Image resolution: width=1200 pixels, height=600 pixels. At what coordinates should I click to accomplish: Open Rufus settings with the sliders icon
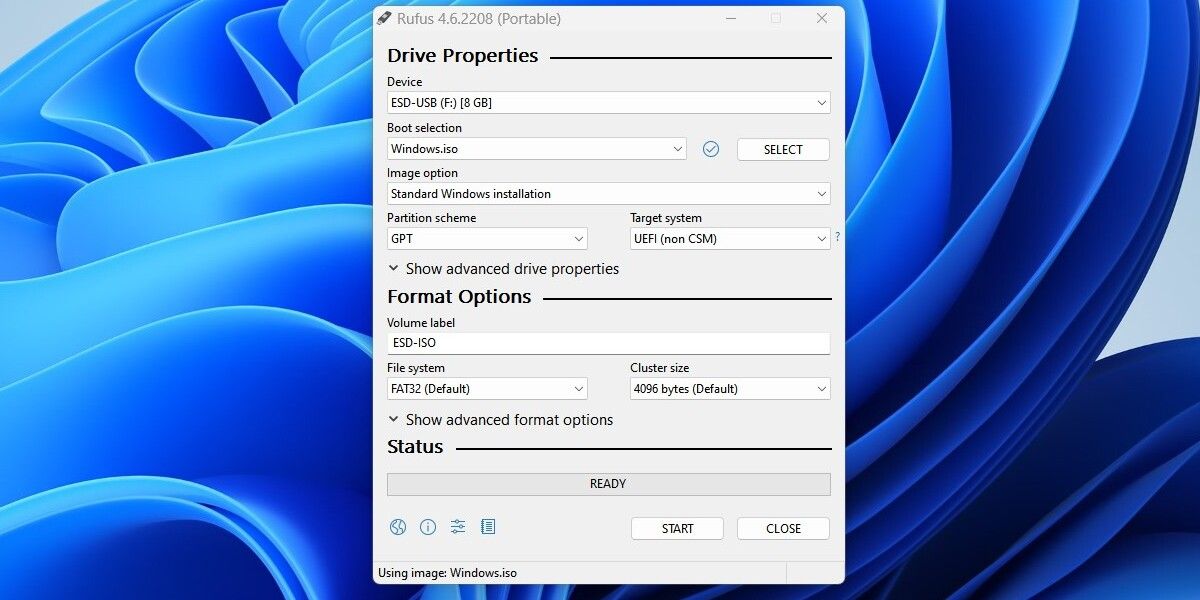(x=458, y=527)
